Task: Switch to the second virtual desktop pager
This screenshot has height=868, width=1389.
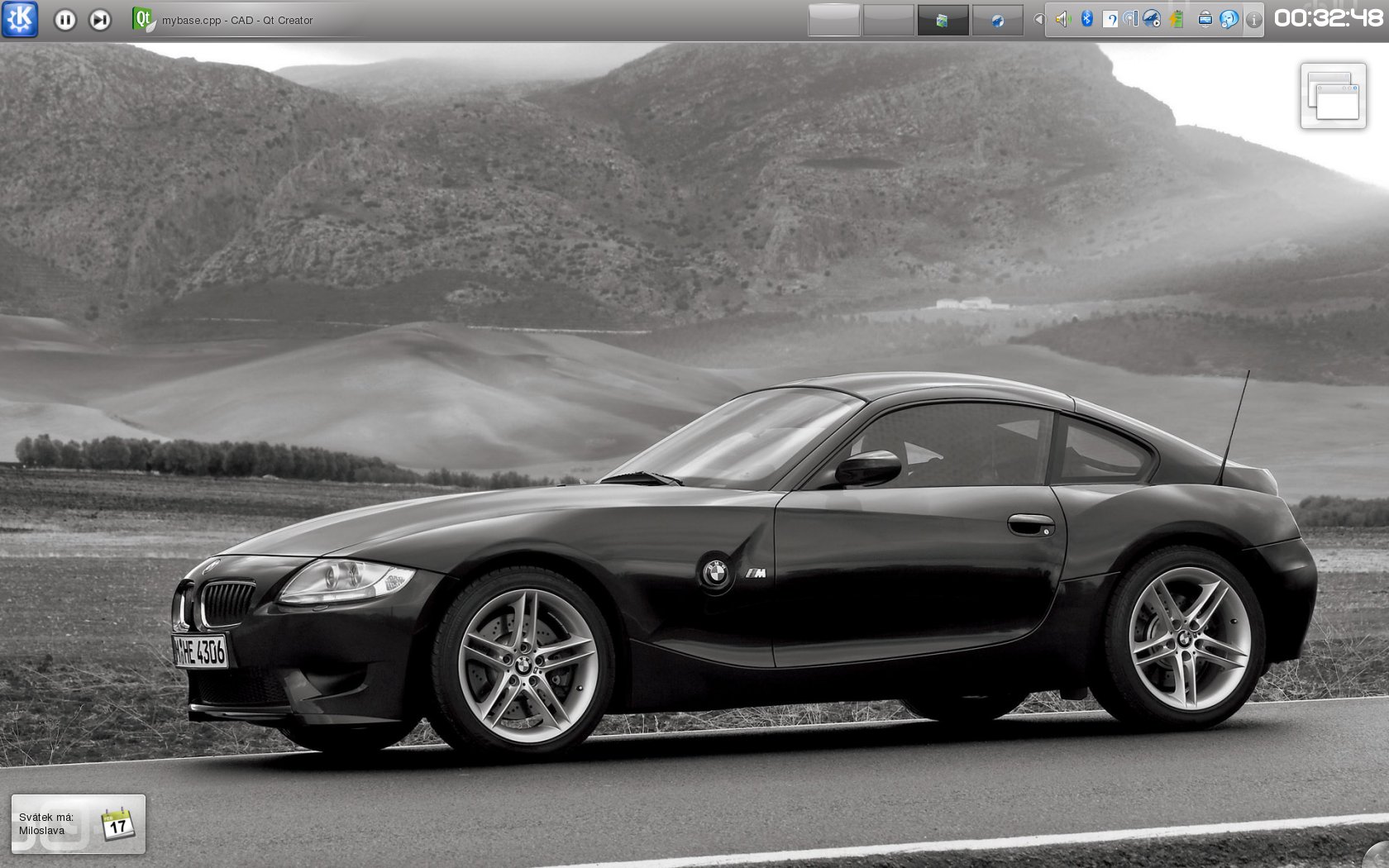Action: (889, 20)
